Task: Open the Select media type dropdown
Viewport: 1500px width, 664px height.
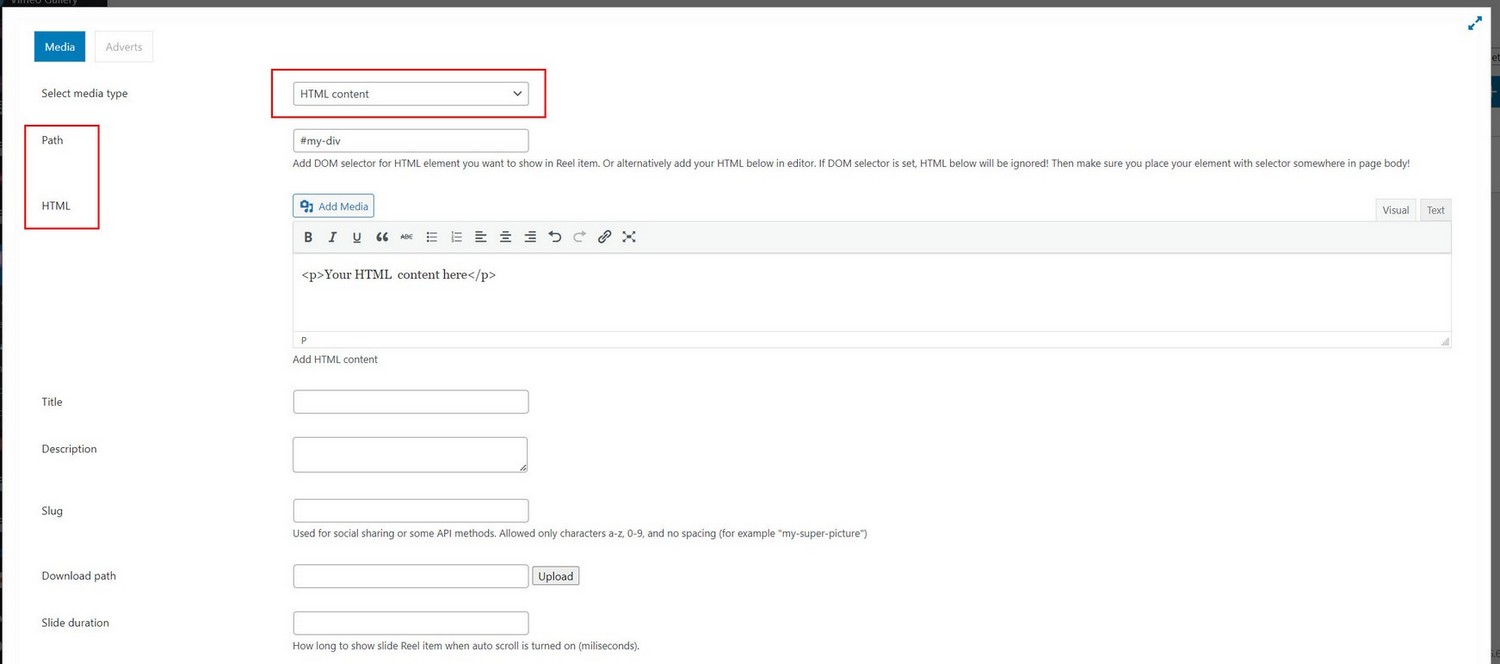Action: pos(410,94)
